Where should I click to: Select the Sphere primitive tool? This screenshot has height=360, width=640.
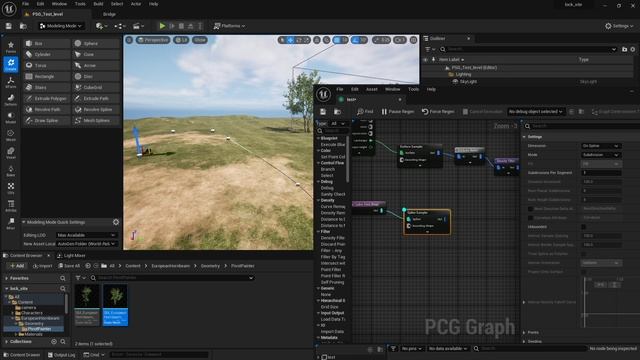coord(96,43)
